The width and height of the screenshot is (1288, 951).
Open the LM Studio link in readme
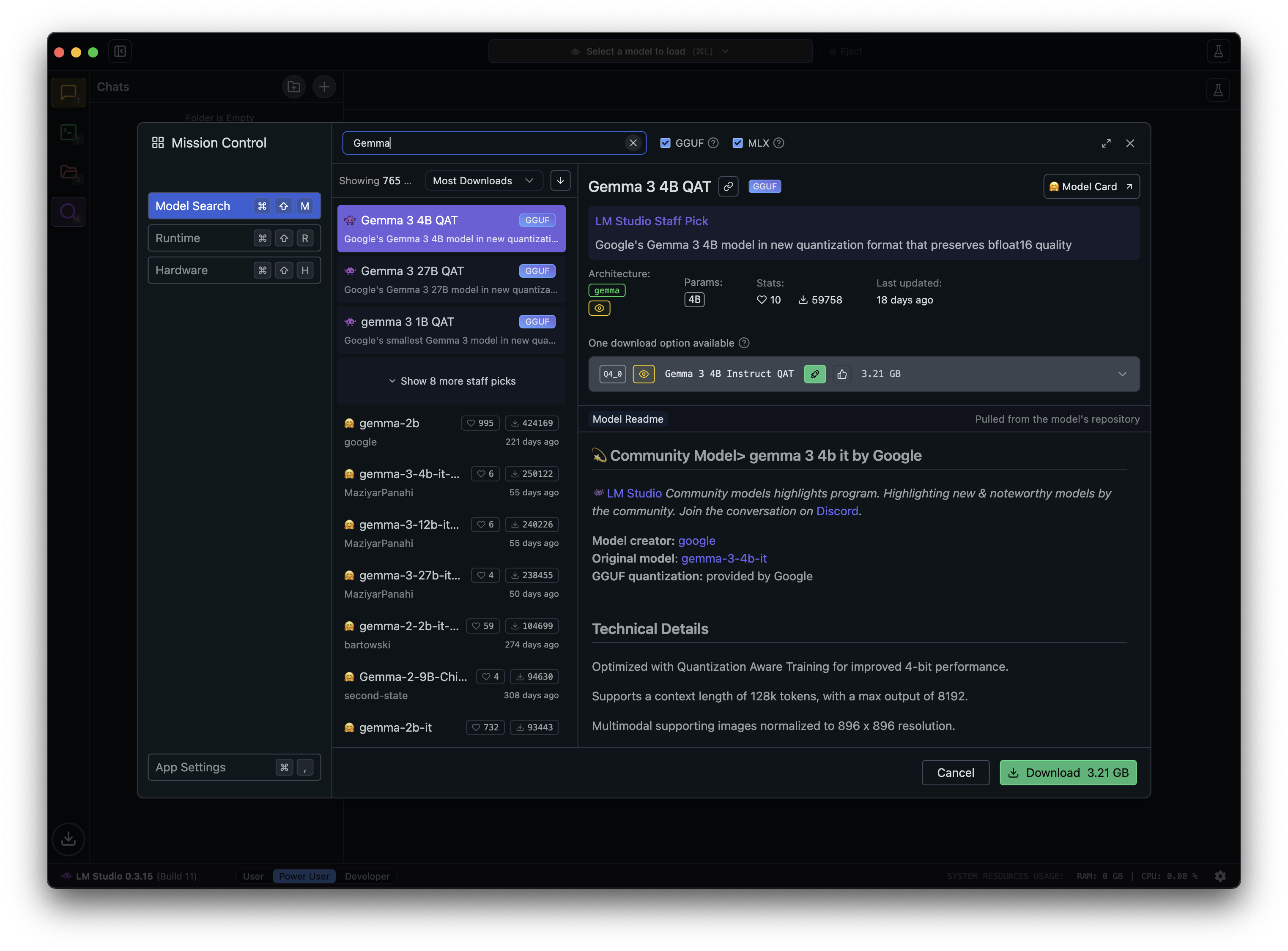pyautogui.click(x=635, y=493)
